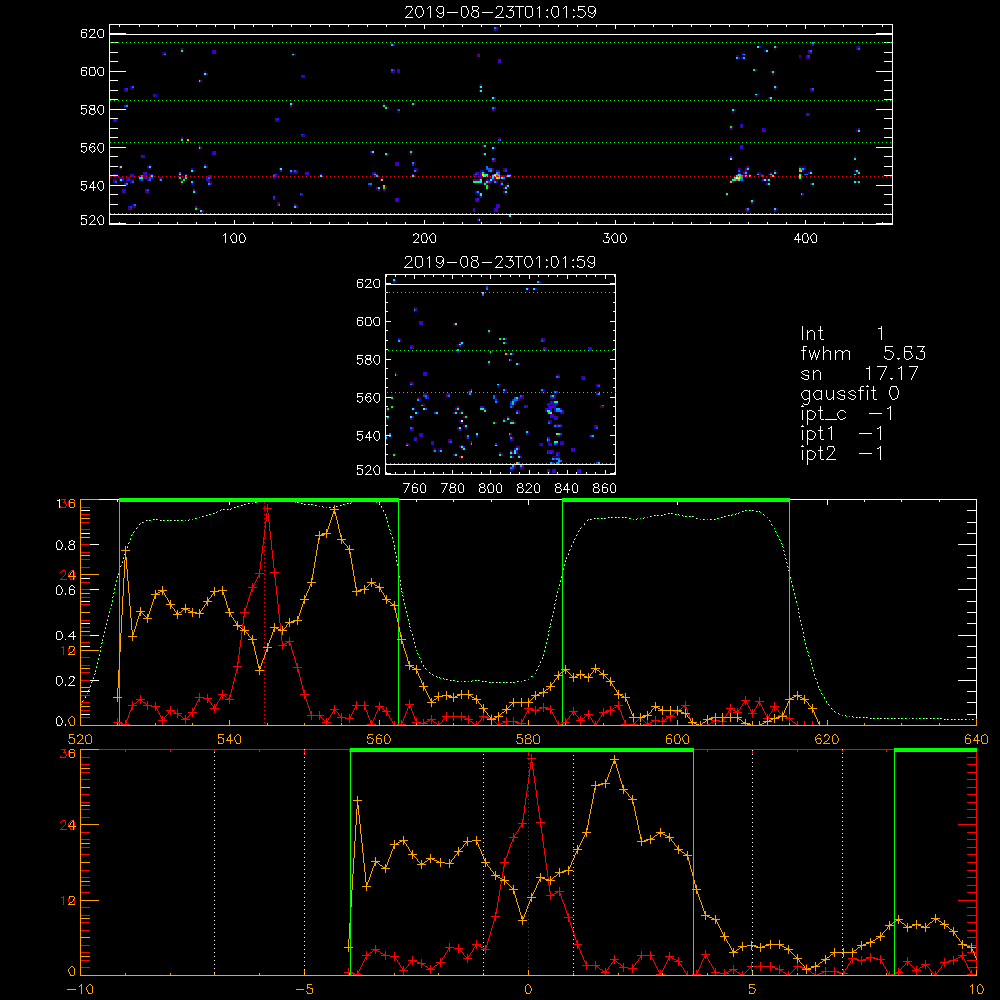The width and height of the screenshot is (1000, 1000).
Task: Click the '100' x-axis label of the top image
Action: click(x=234, y=239)
